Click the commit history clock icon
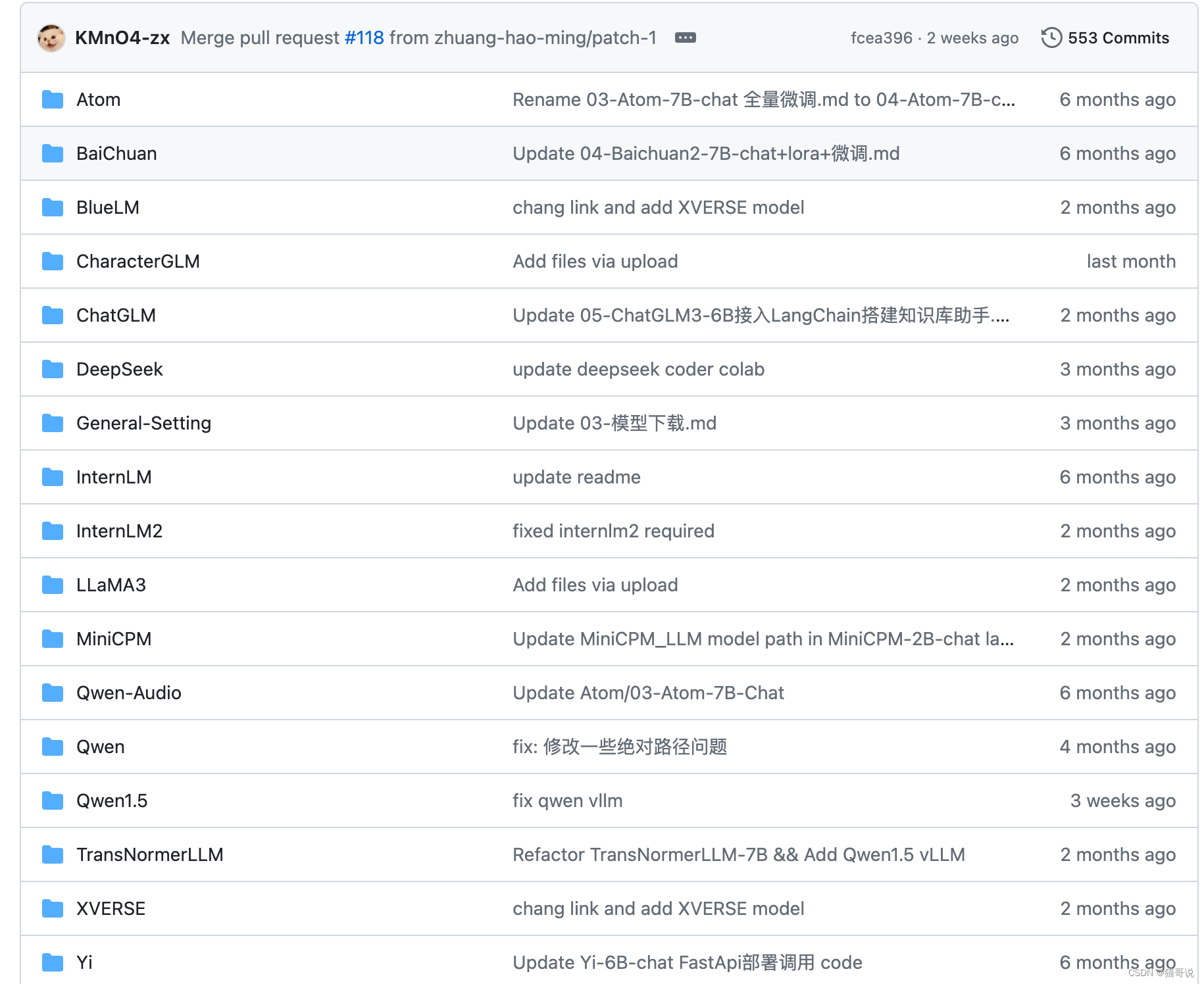This screenshot has width=1204, height=984. (x=1053, y=37)
